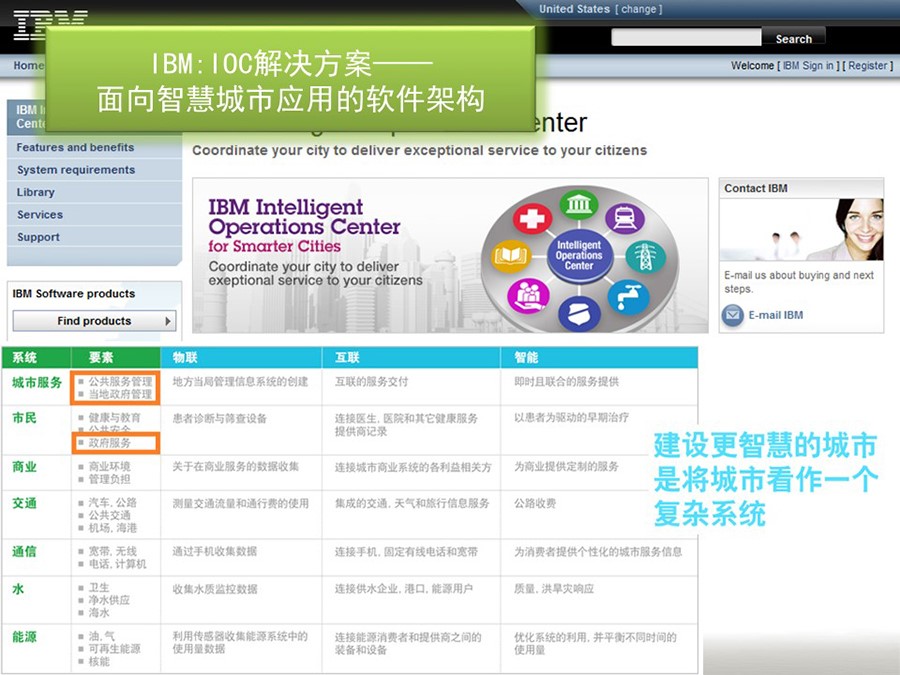The width and height of the screenshot is (900, 675).
Task: Click the Contact IBM woman photo
Action: click(801, 230)
